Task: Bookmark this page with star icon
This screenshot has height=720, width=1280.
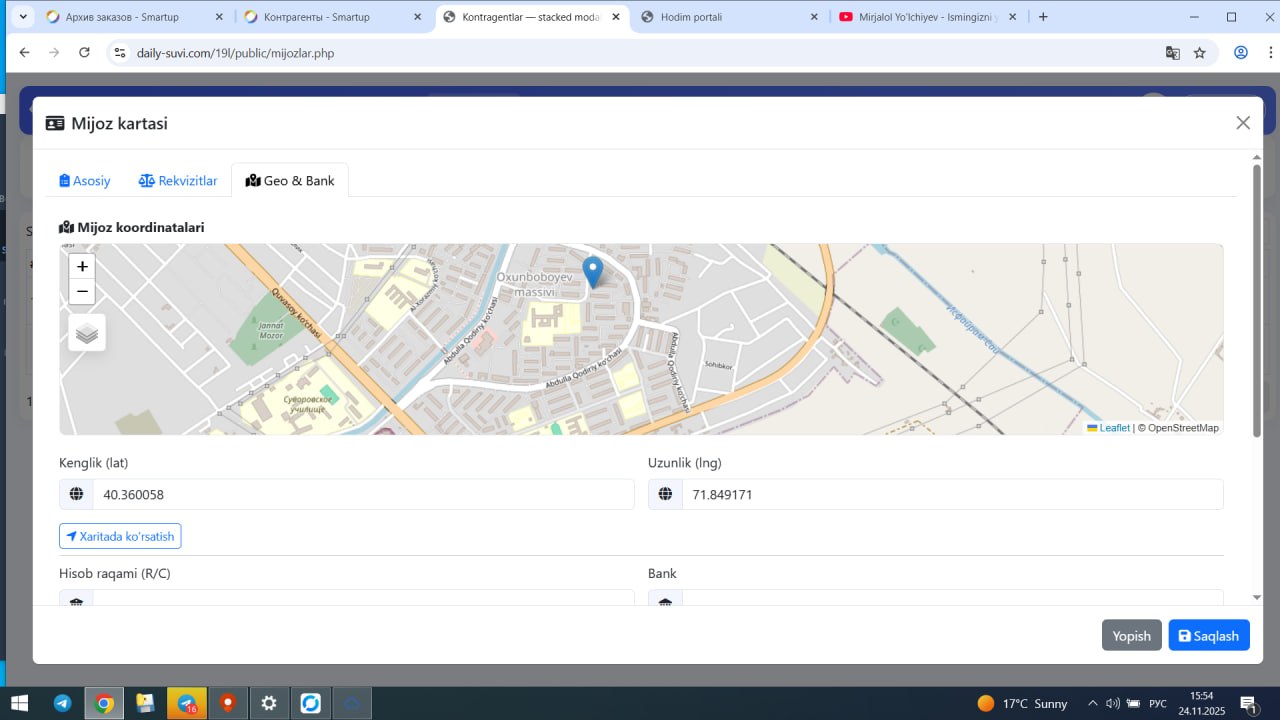Action: pyautogui.click(x=1200, y=53)
